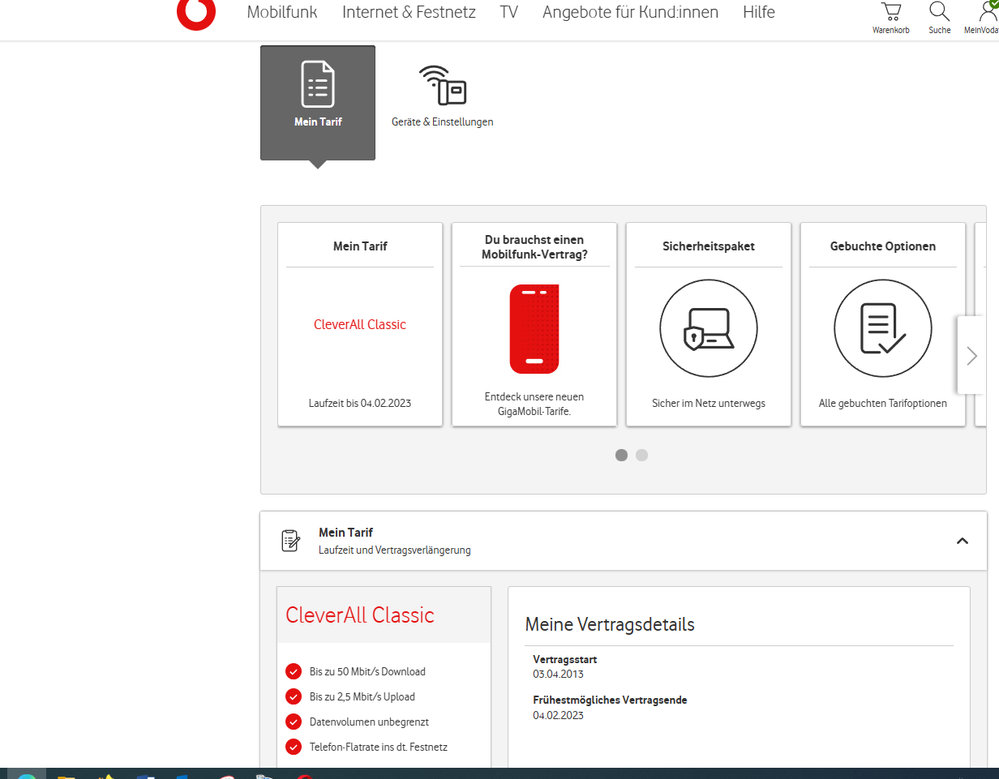Screen dimensions: 999x779
Task: Click the large CleverAll Classic heading
Action: pos(359,615)
